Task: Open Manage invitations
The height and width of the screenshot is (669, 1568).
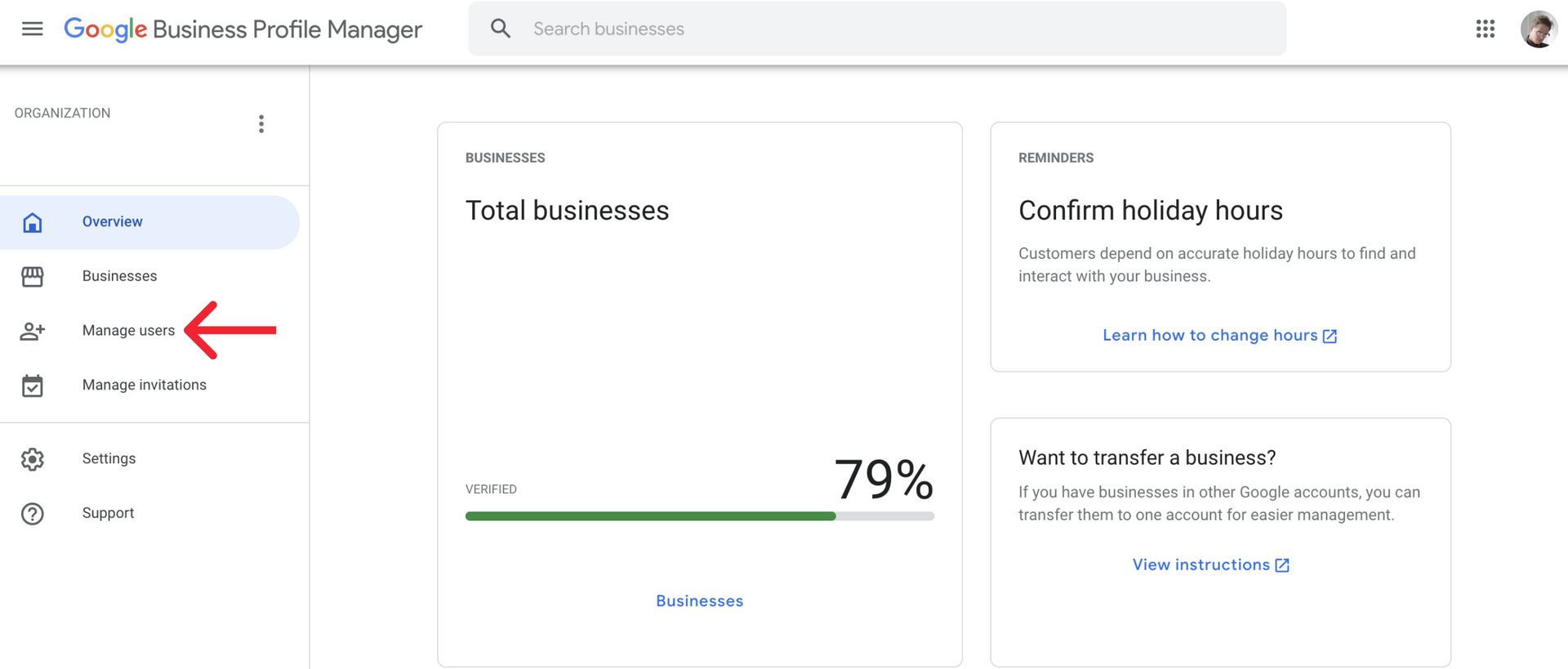Action: pos(145,385)
